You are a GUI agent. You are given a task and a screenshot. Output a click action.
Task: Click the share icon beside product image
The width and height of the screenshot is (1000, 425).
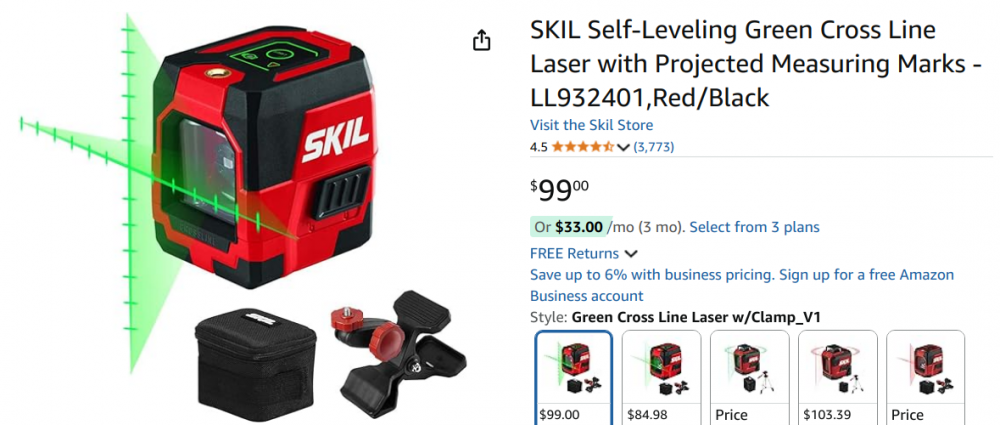coord(482,40)
